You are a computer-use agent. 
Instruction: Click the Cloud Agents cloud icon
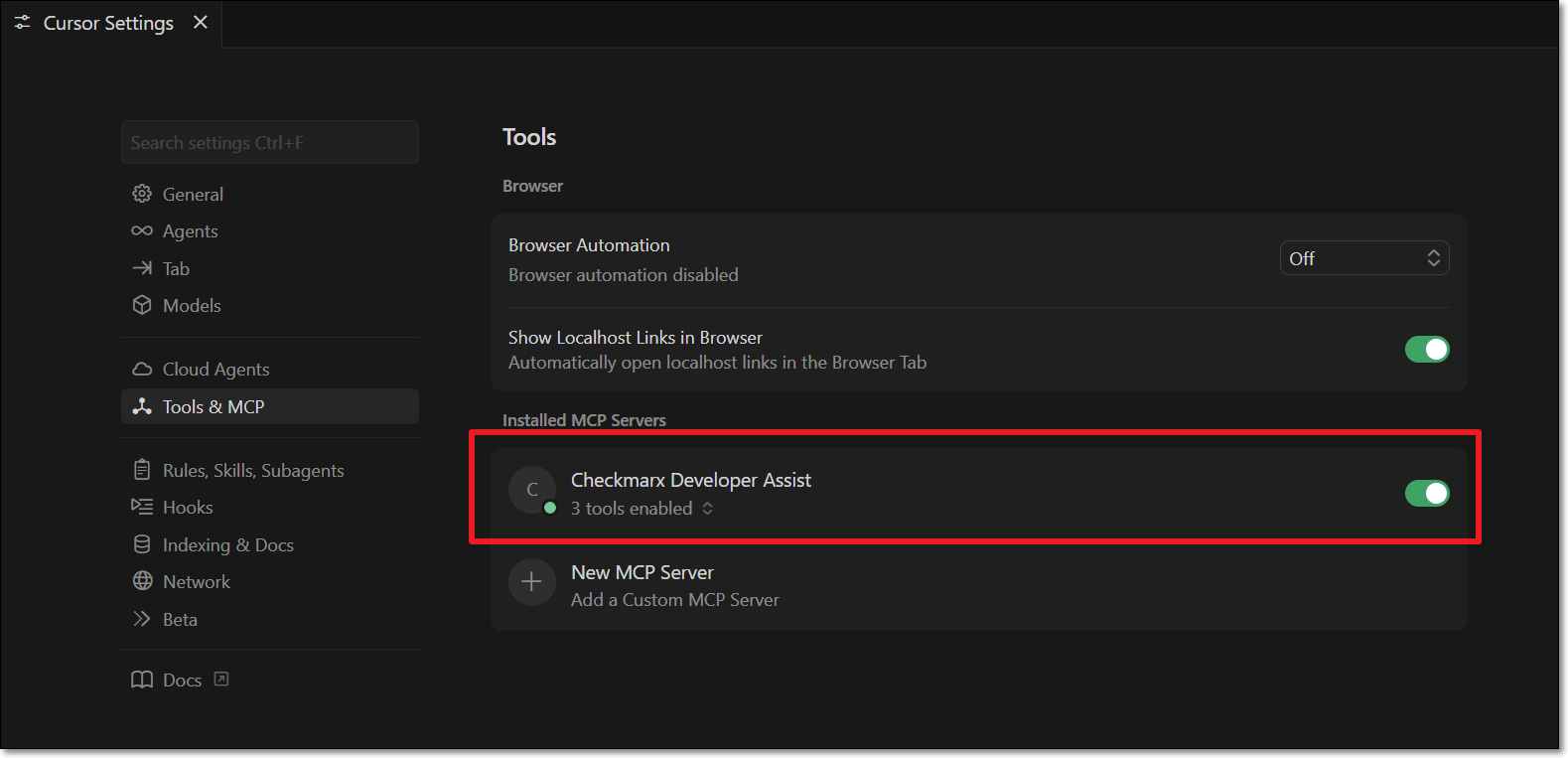pyautogui.click(x=142, y=369)
